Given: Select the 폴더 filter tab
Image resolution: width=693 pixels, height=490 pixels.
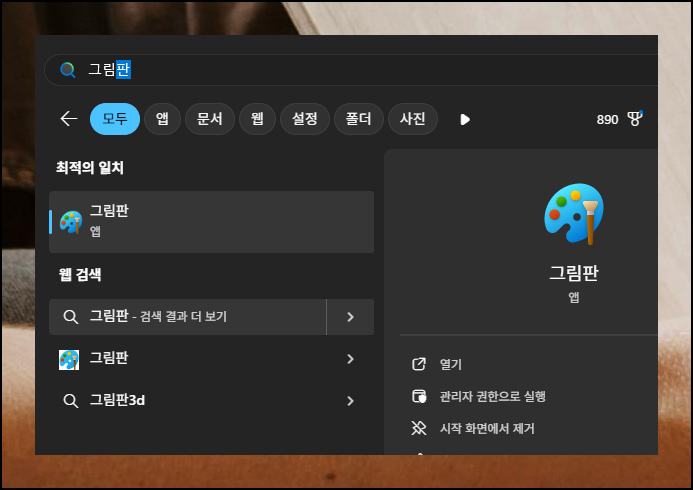Looking at the screenshot, I should click(358, 119).
